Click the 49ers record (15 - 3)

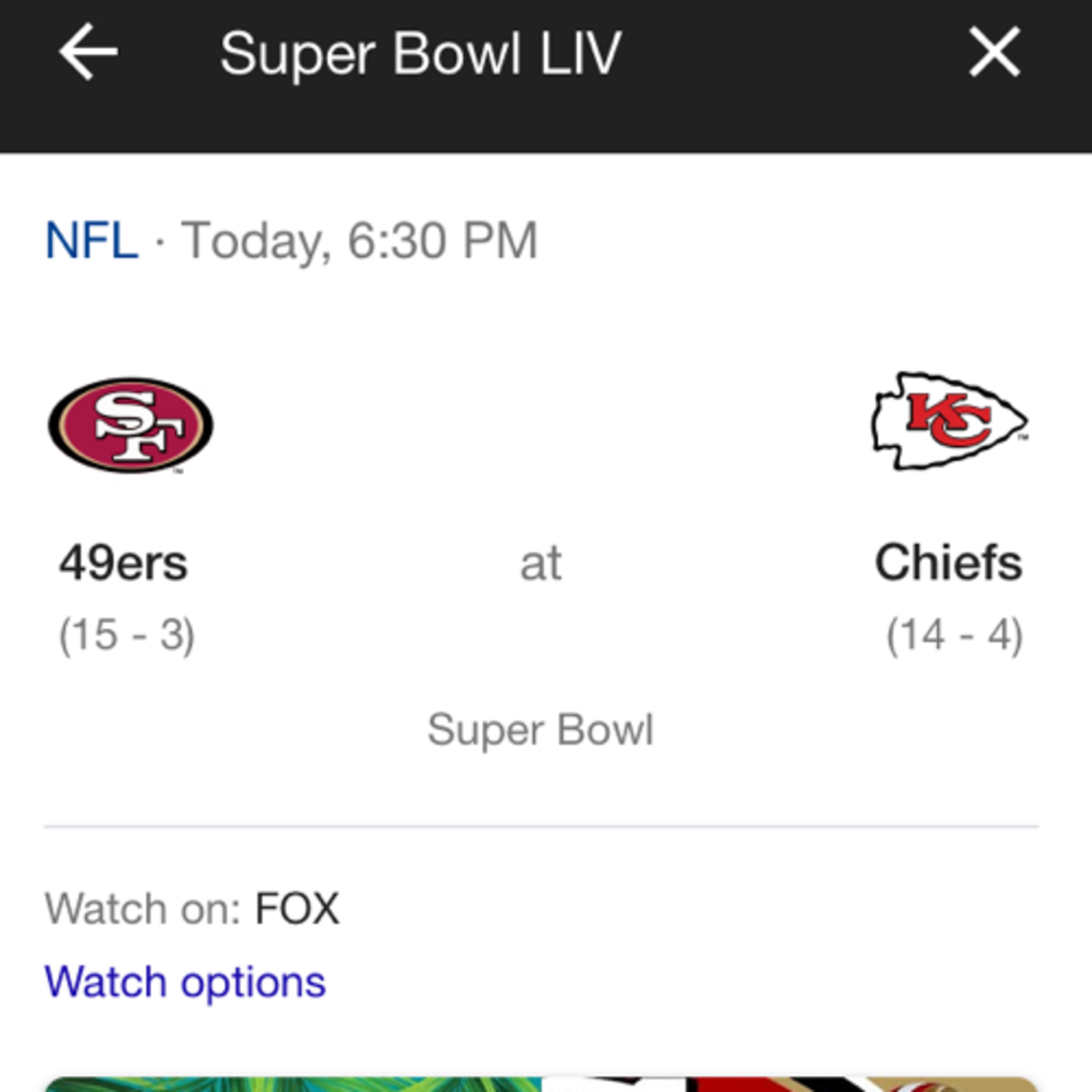pyautogui.click(x=127, y=636)
